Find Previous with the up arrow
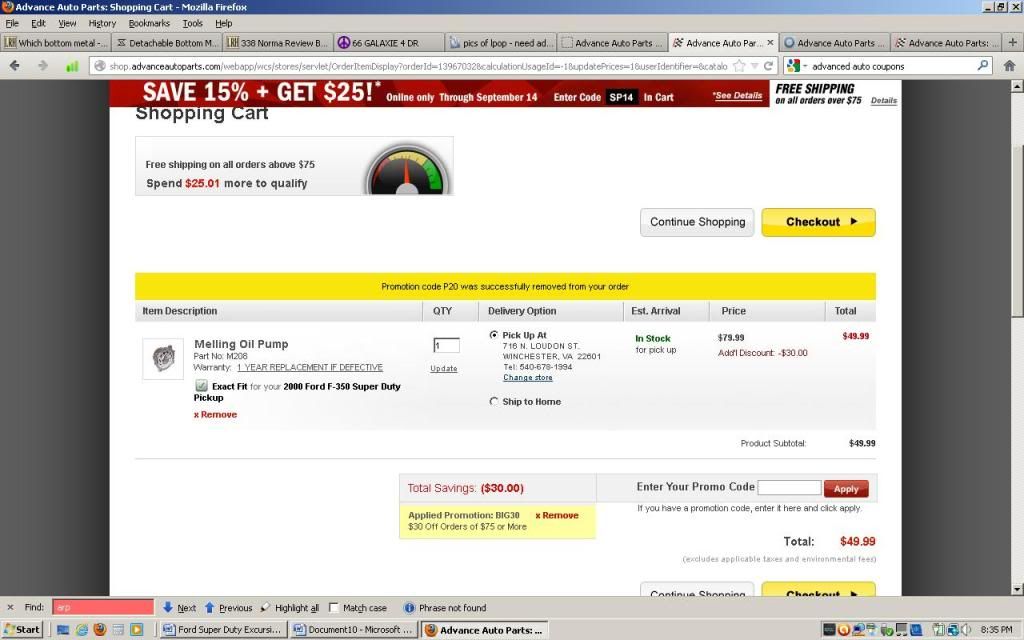Screen dimensions: 1024x640 tap(228, 607)
